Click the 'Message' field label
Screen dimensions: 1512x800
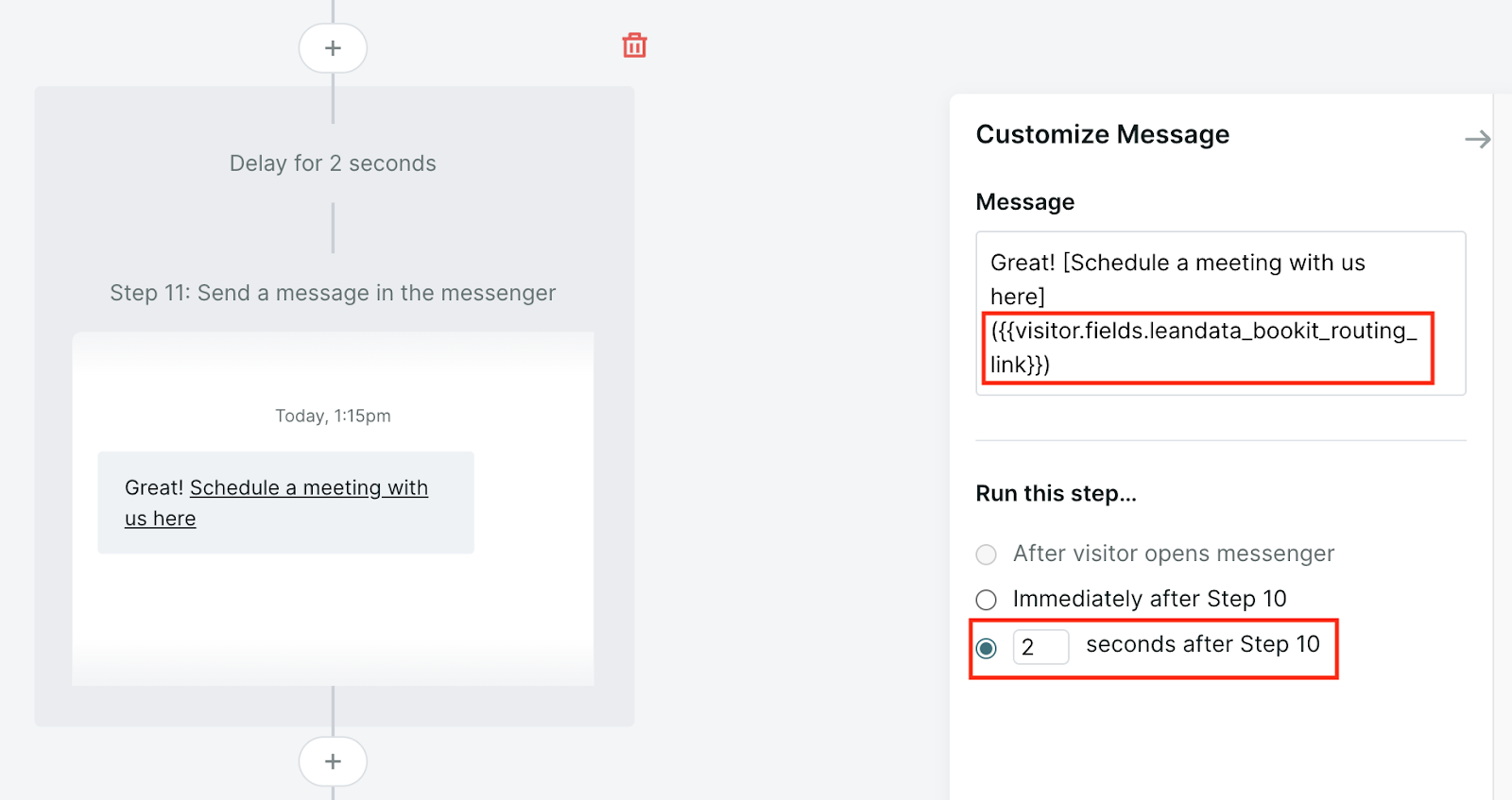coord(1024,202)
